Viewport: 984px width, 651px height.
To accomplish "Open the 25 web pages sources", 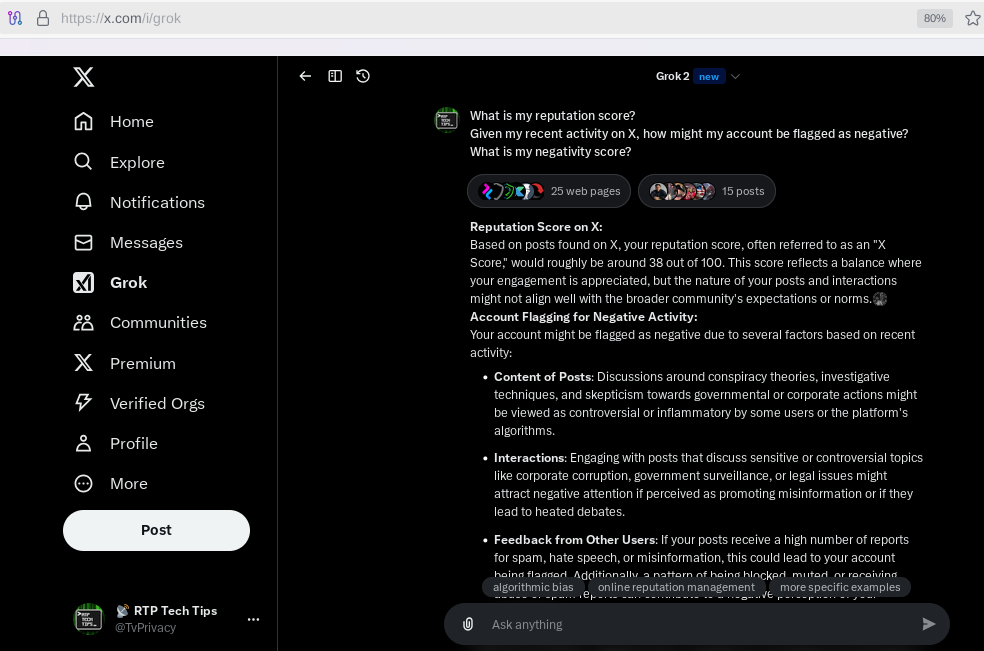I will click(549, 191).
